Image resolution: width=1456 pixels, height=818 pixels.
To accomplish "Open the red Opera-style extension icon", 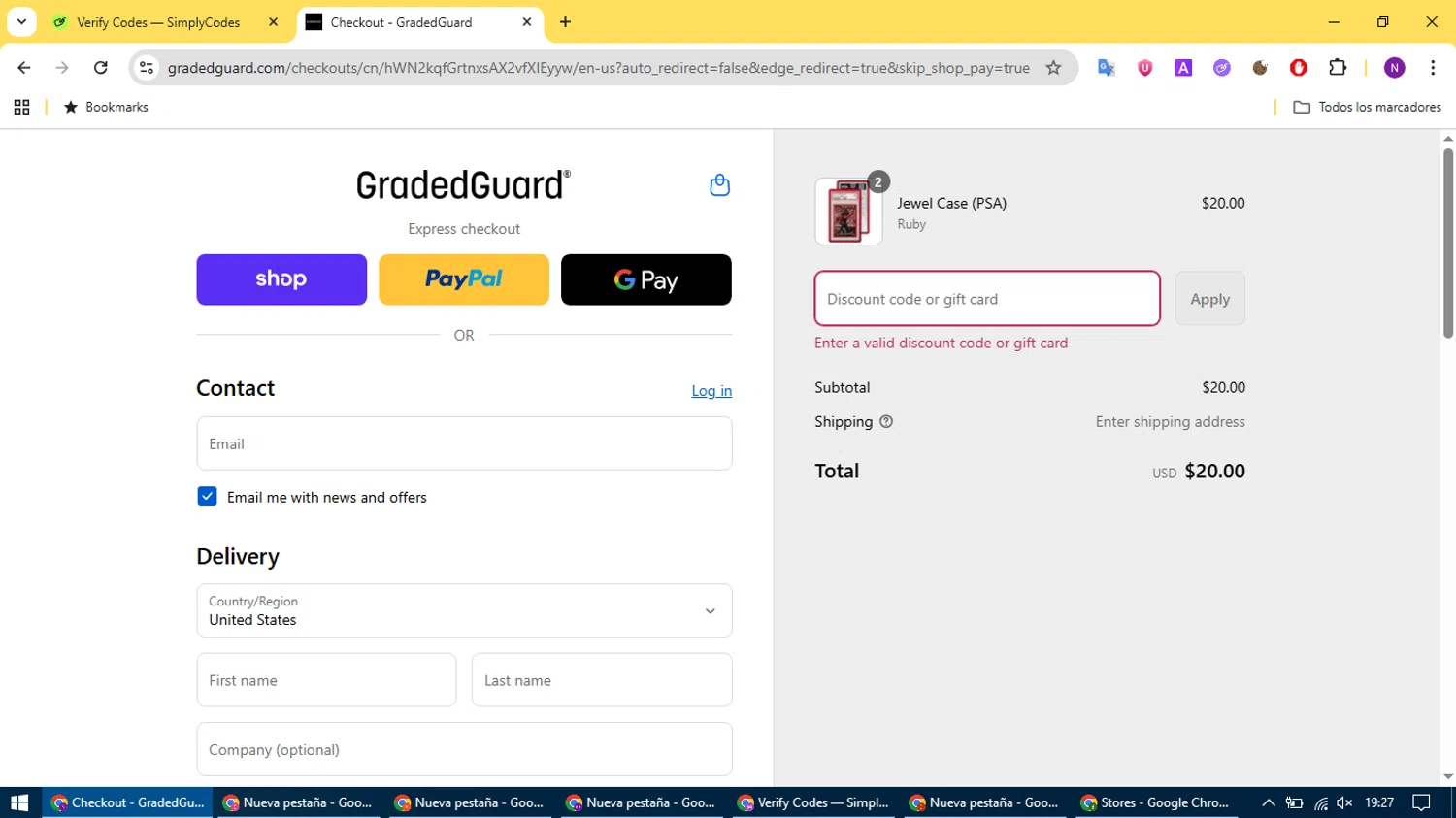I will (x=1299, y=68).
